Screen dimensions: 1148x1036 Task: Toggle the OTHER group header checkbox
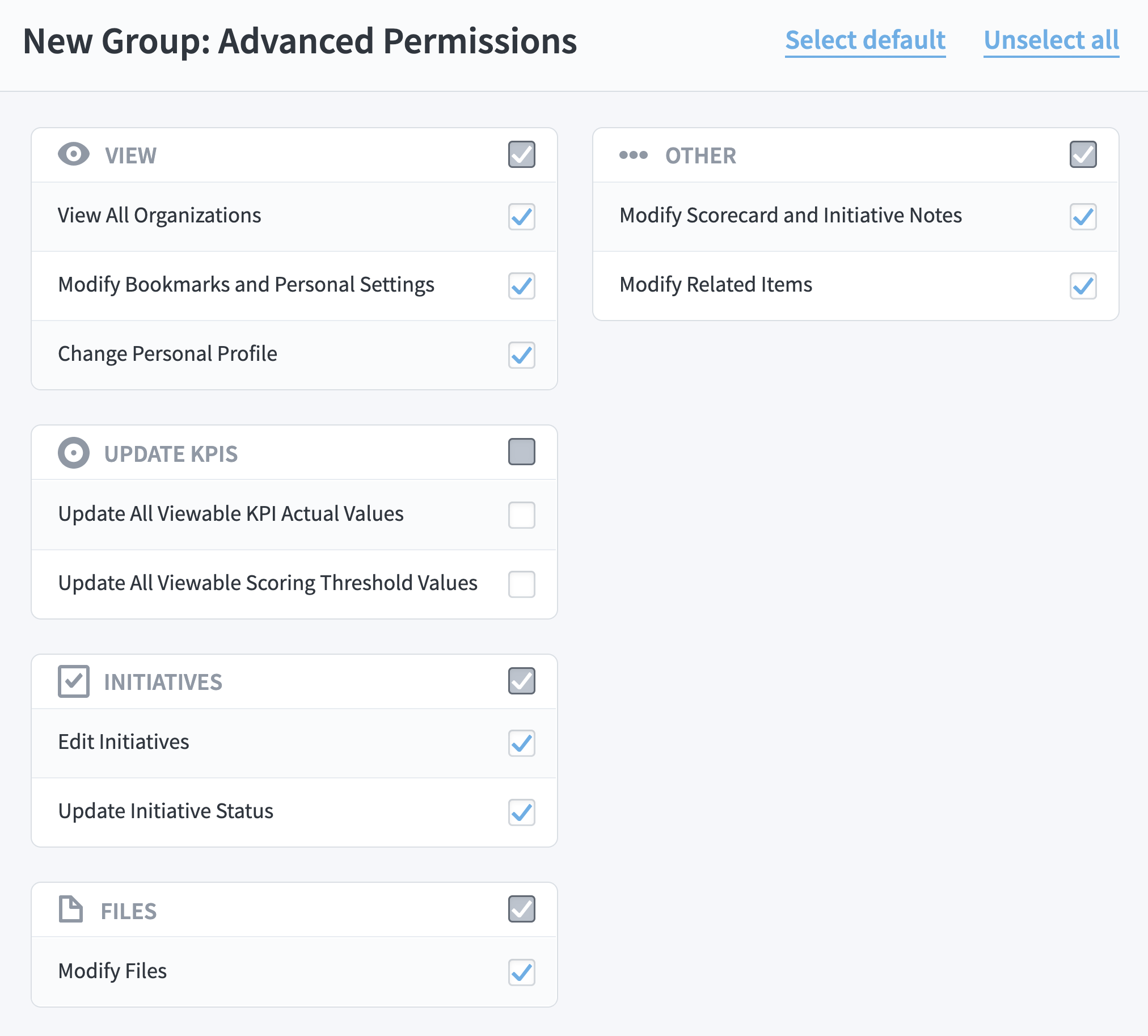click(x=1083, y=154)
